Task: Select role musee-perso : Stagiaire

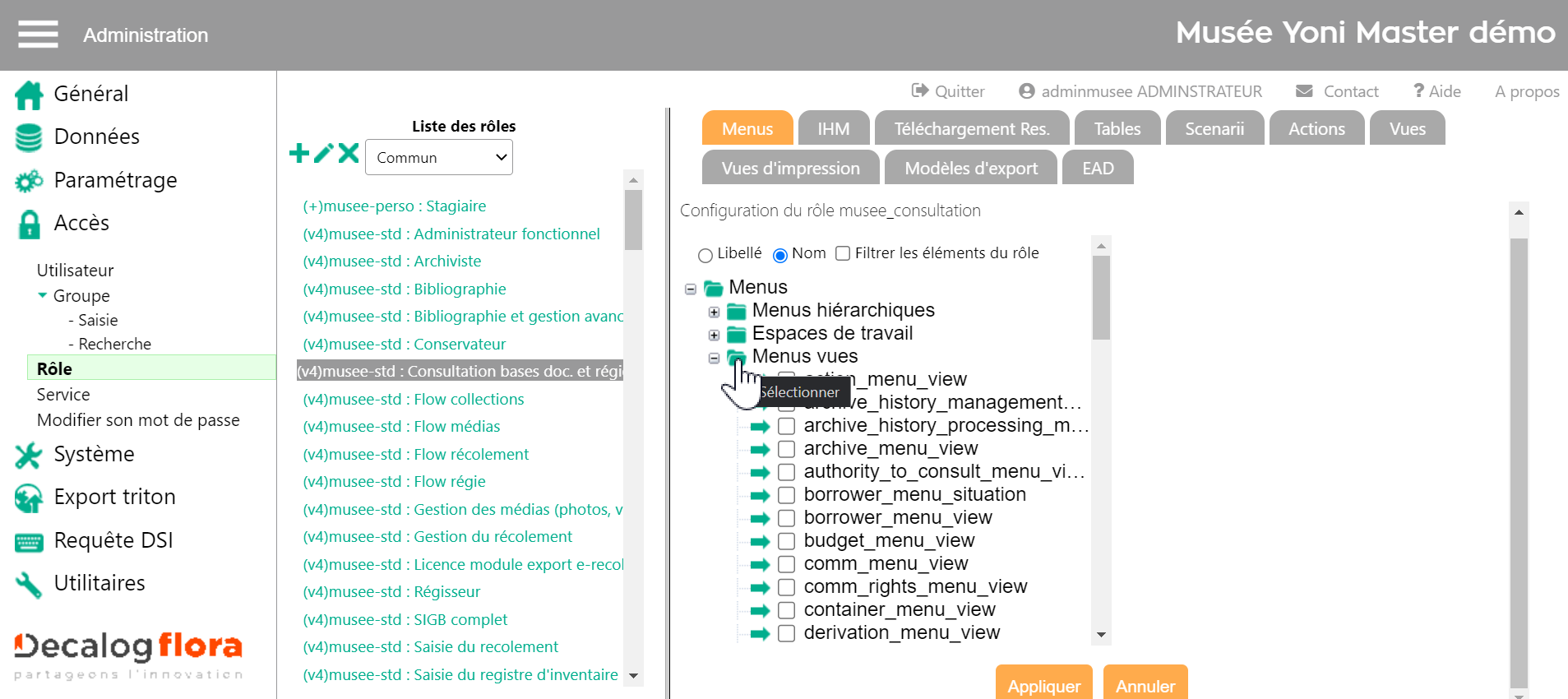Action: pyautogui.click(x=394, y=206)
